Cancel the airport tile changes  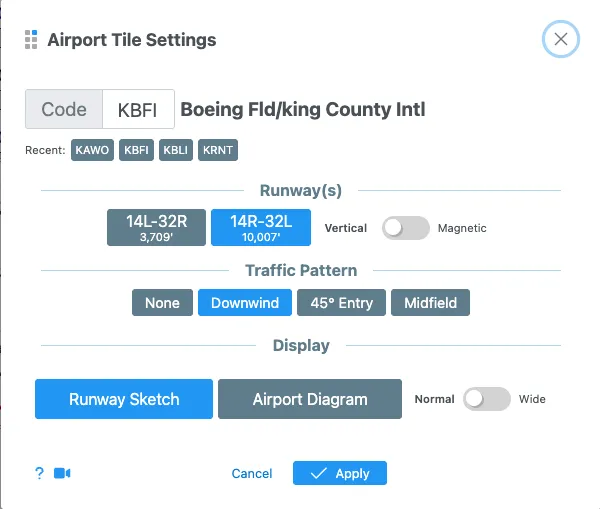(252, 474)
